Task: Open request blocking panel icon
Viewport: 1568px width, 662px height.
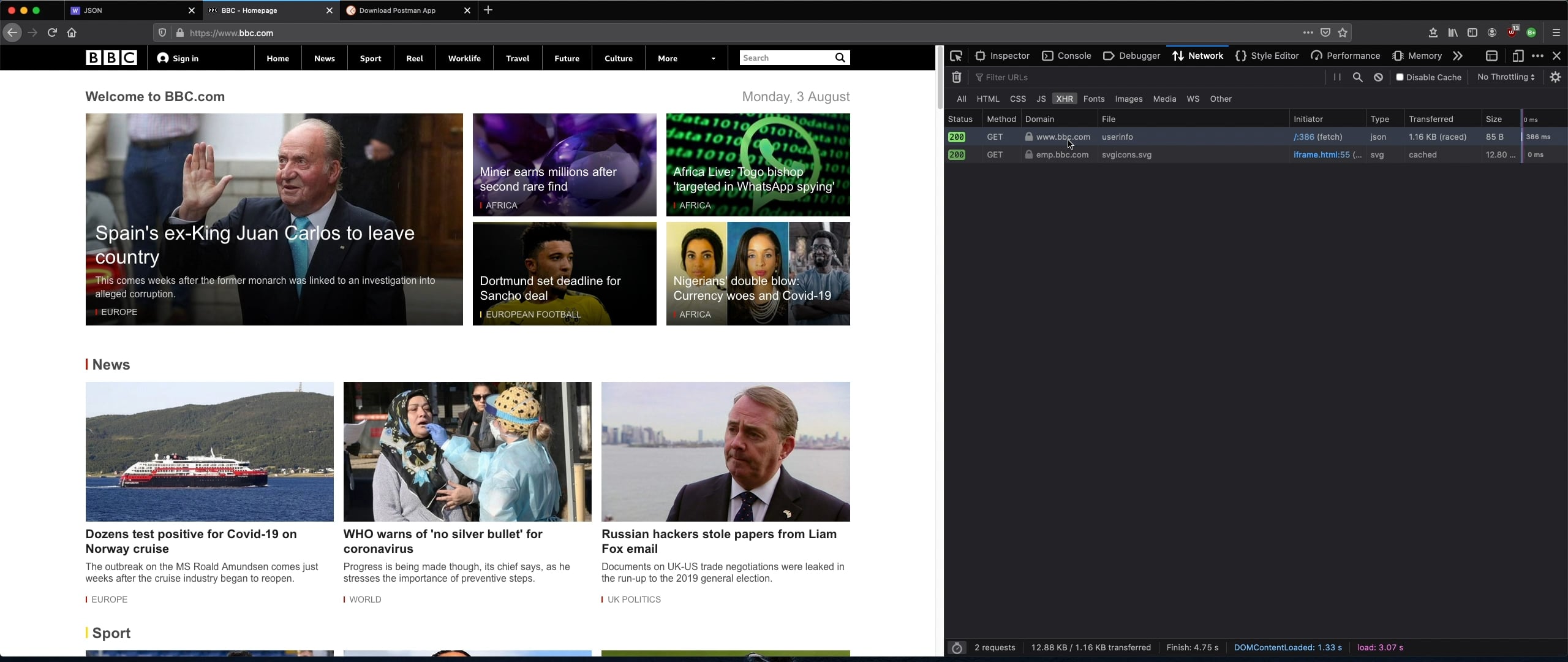Action: pos(1378,77)
